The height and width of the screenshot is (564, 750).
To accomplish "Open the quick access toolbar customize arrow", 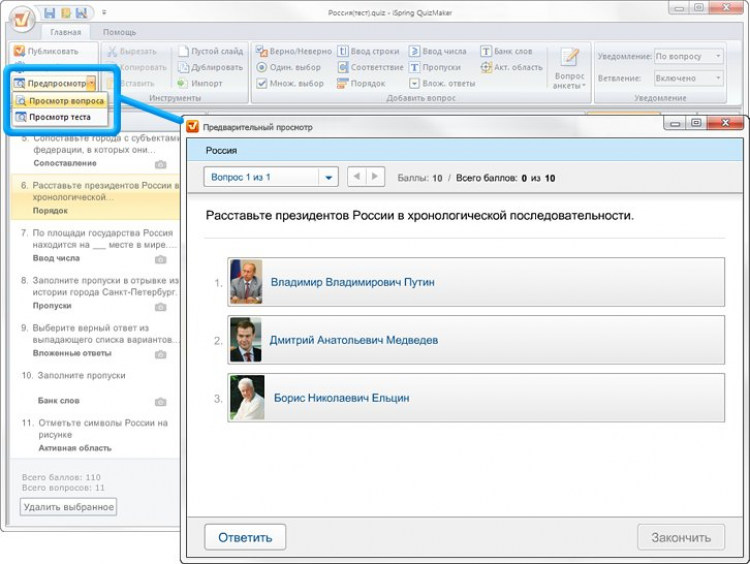I will [x=104, y=13].
